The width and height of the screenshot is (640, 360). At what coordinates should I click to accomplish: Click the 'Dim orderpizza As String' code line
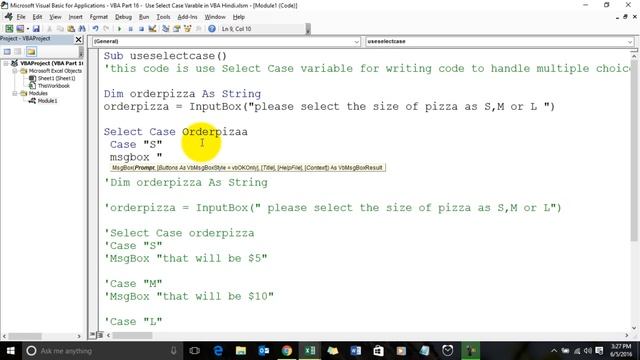[x=182, y=94]
